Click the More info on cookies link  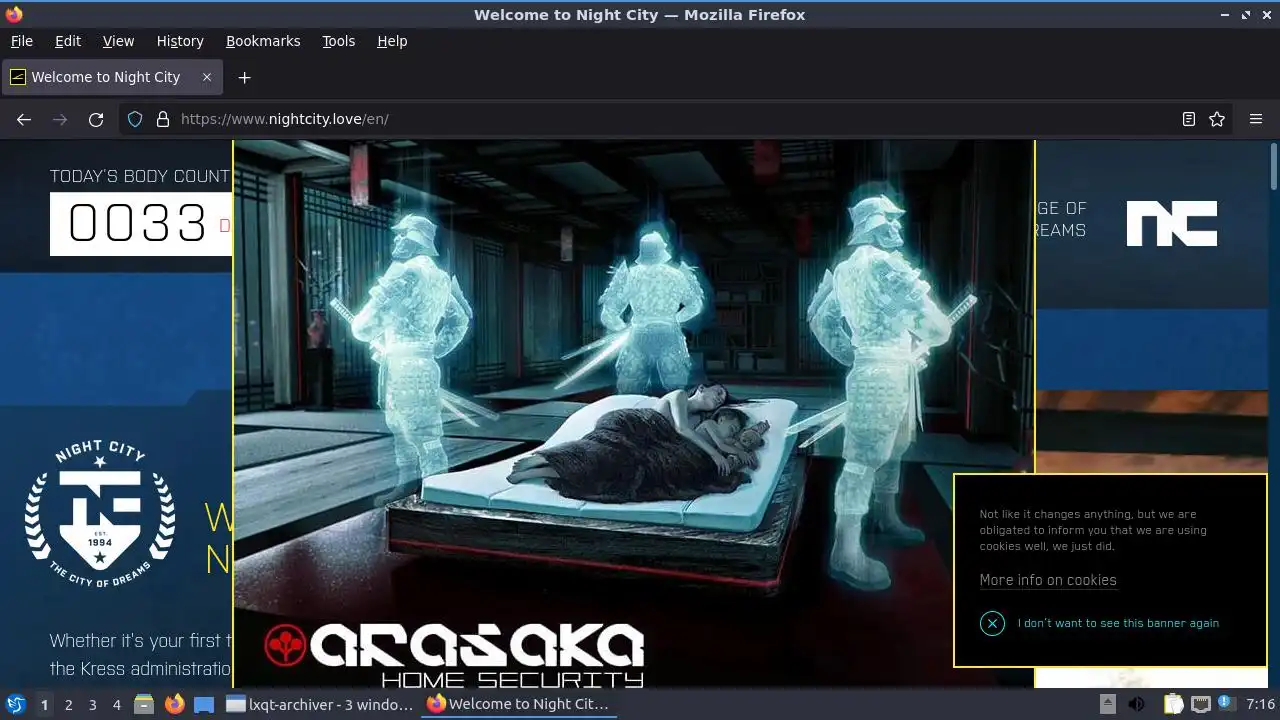point(1048,580)
